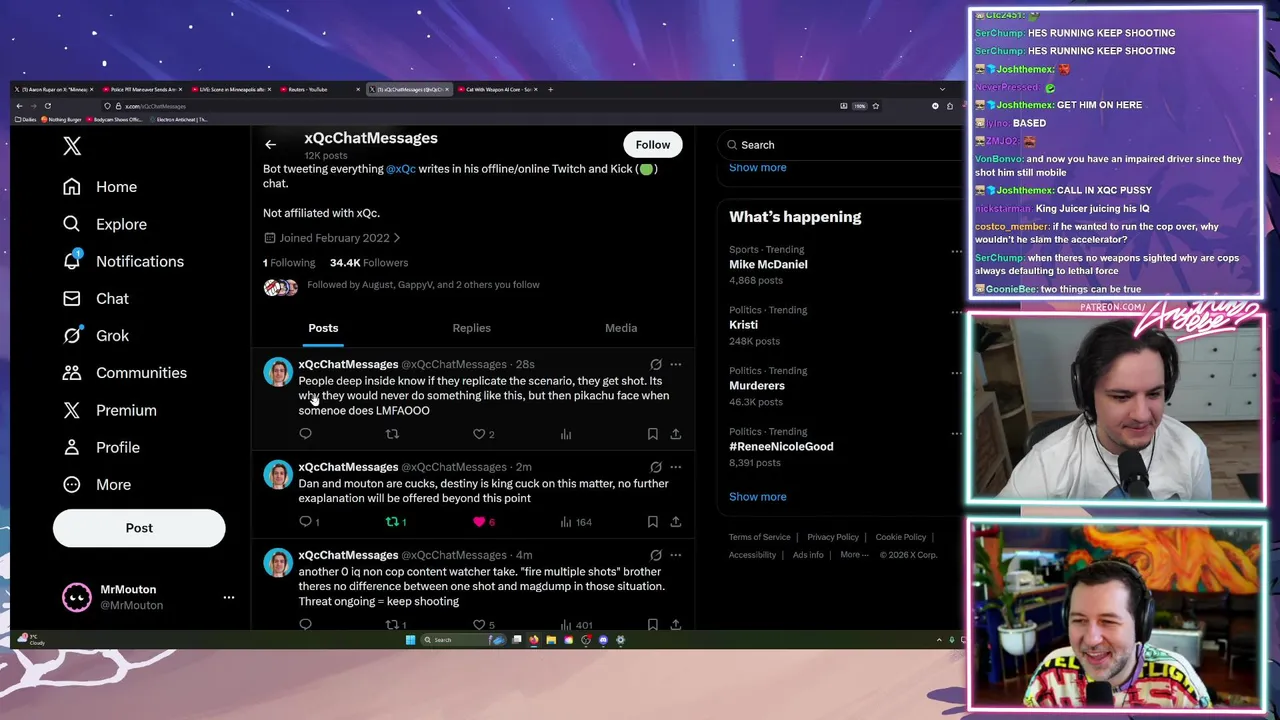Open Grok in sidebar

click(96, 335)
